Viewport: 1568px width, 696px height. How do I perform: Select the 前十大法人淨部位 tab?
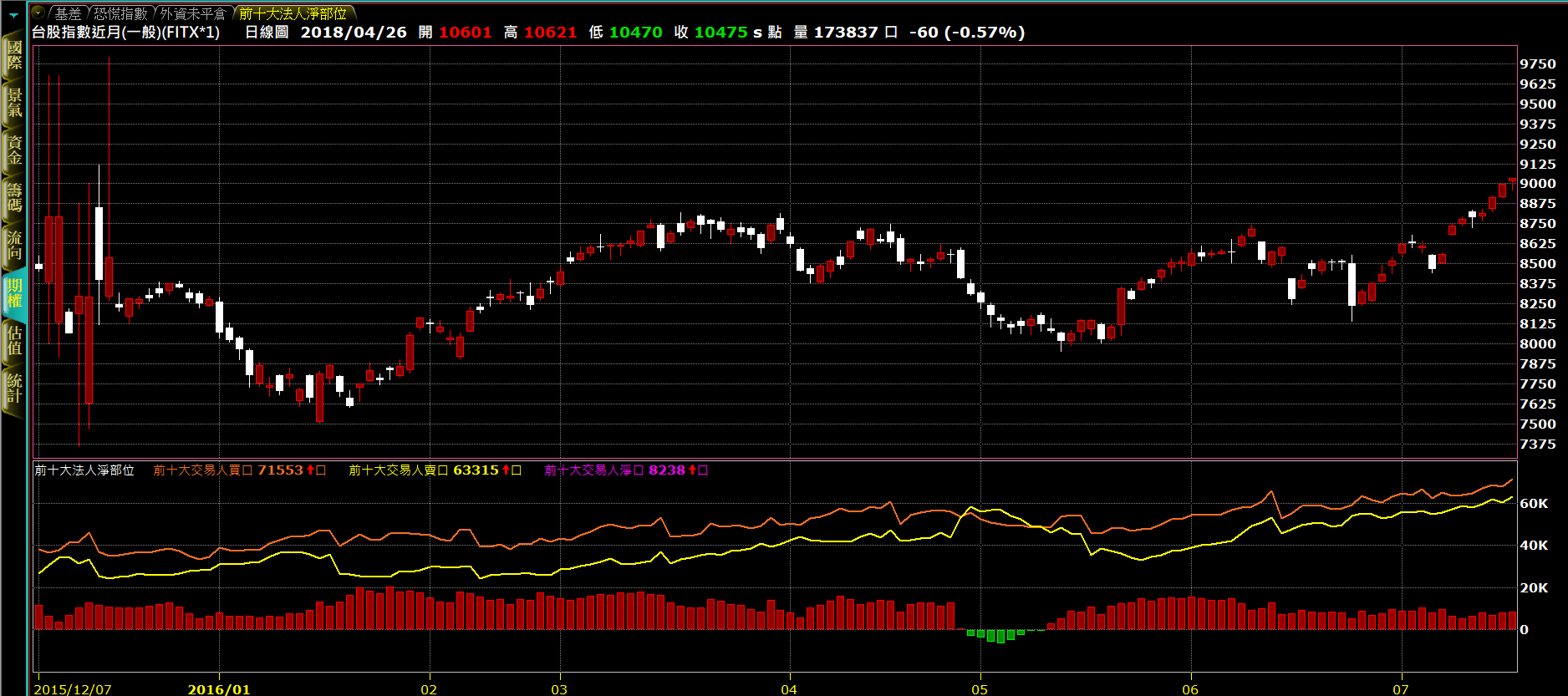293,13
